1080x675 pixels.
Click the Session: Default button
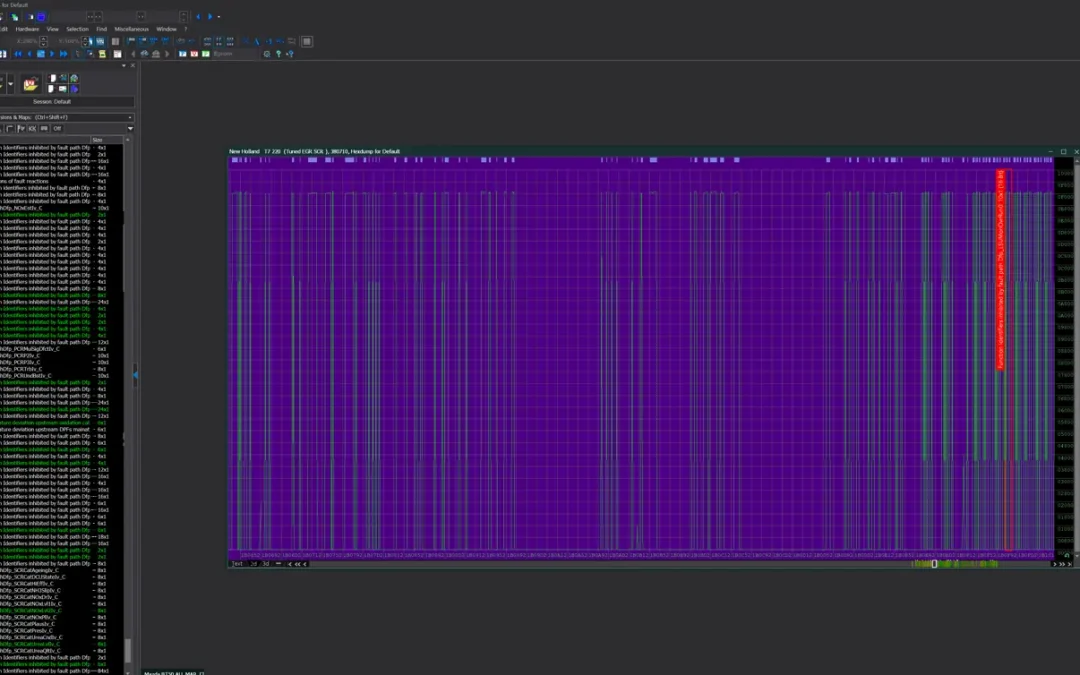pos(52,101)
